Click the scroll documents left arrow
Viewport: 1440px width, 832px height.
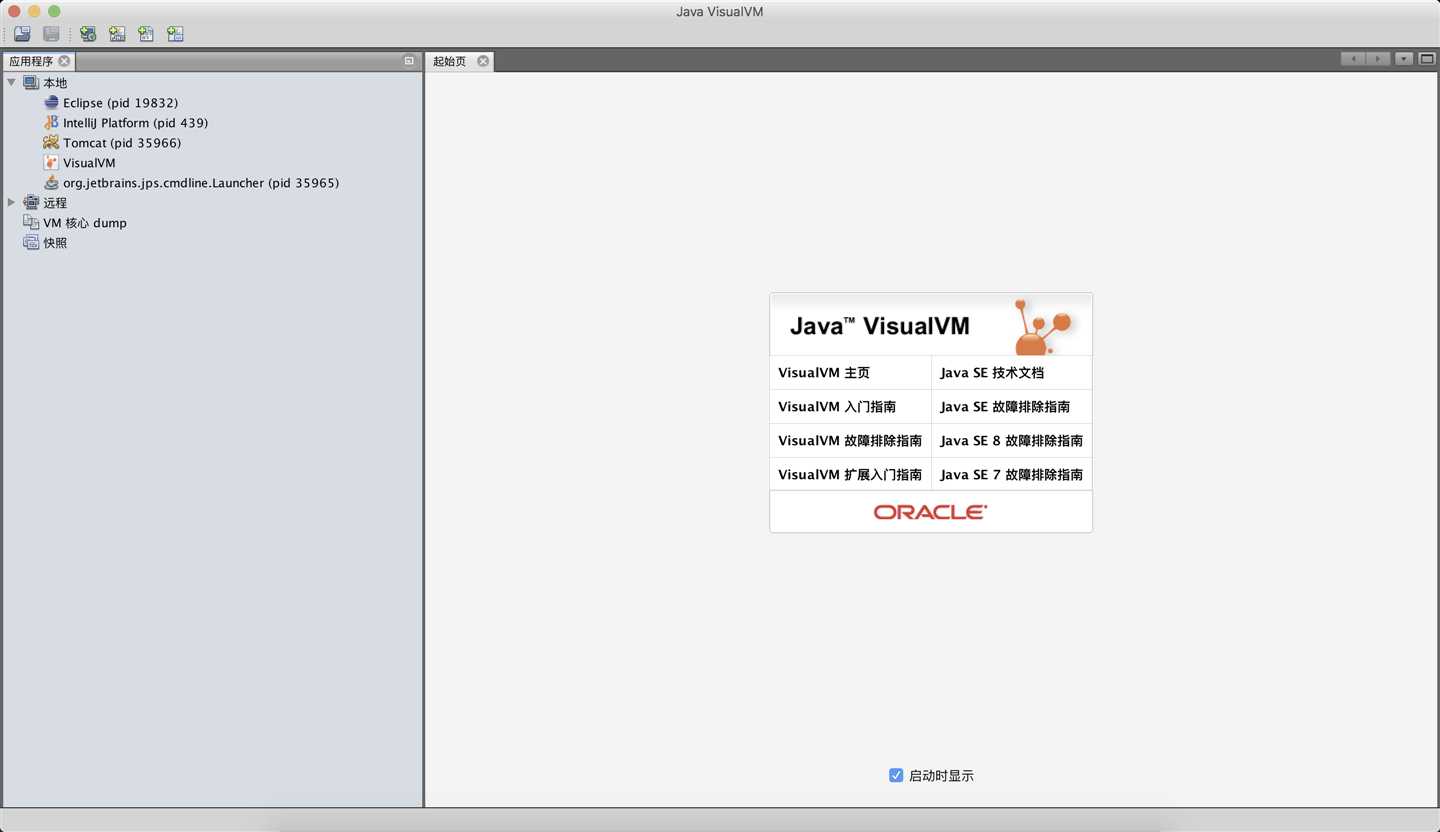tap(1353, 59)
